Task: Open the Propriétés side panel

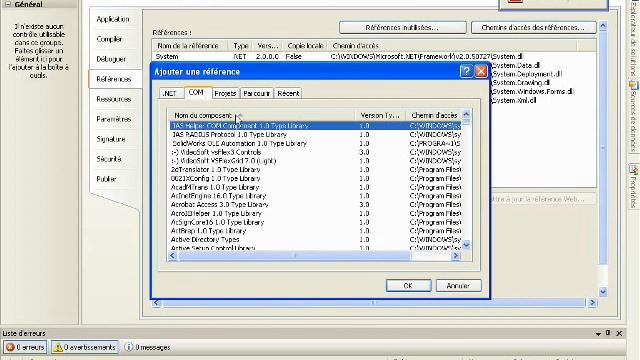Action: pos(633,187)
